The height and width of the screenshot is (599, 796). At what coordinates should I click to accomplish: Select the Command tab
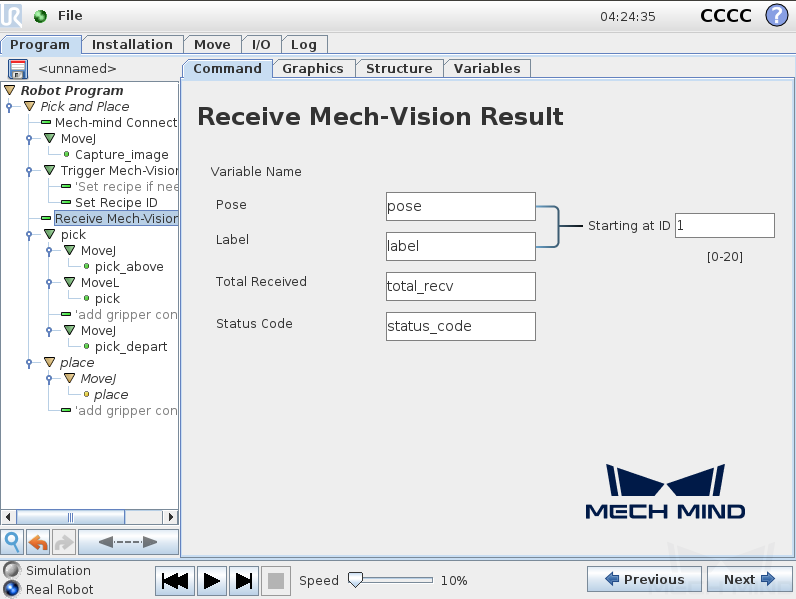[x=227, y=69]
